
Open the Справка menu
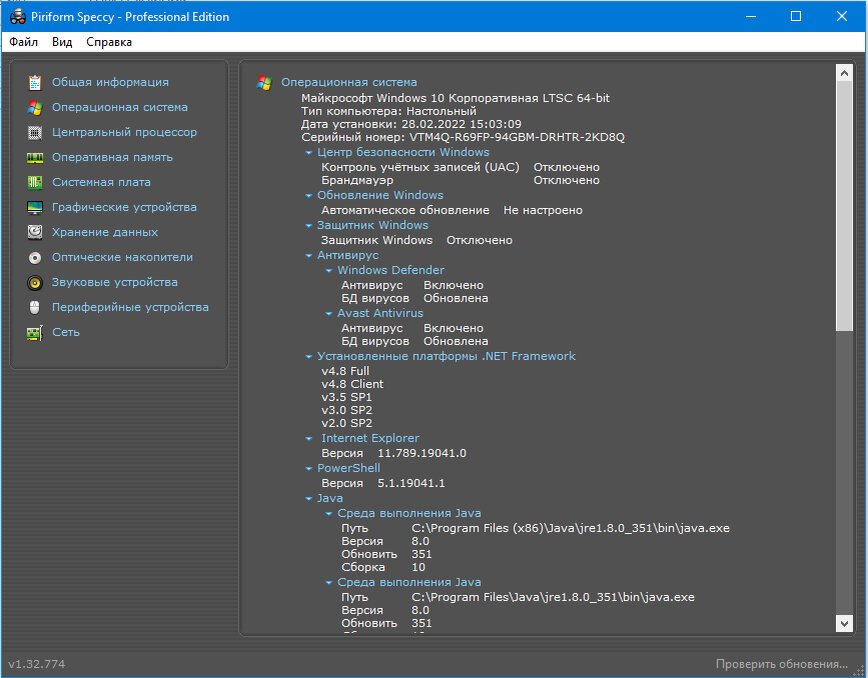pos(109,42)
